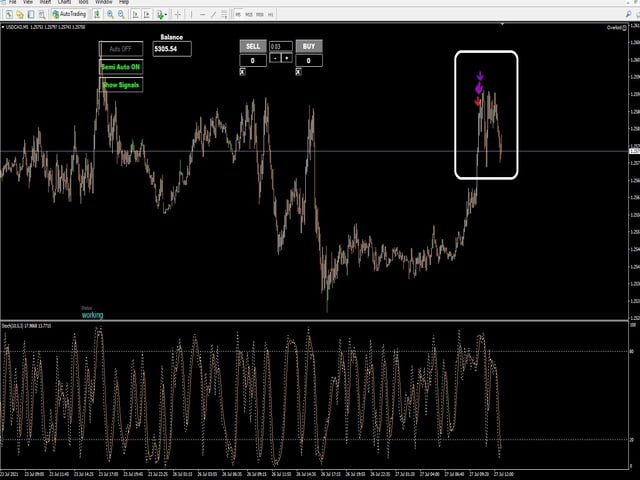The height and width of the screenshot is (480, 640).
Task: Decrease lot size with minus button
Action: (x=274, y=58)
